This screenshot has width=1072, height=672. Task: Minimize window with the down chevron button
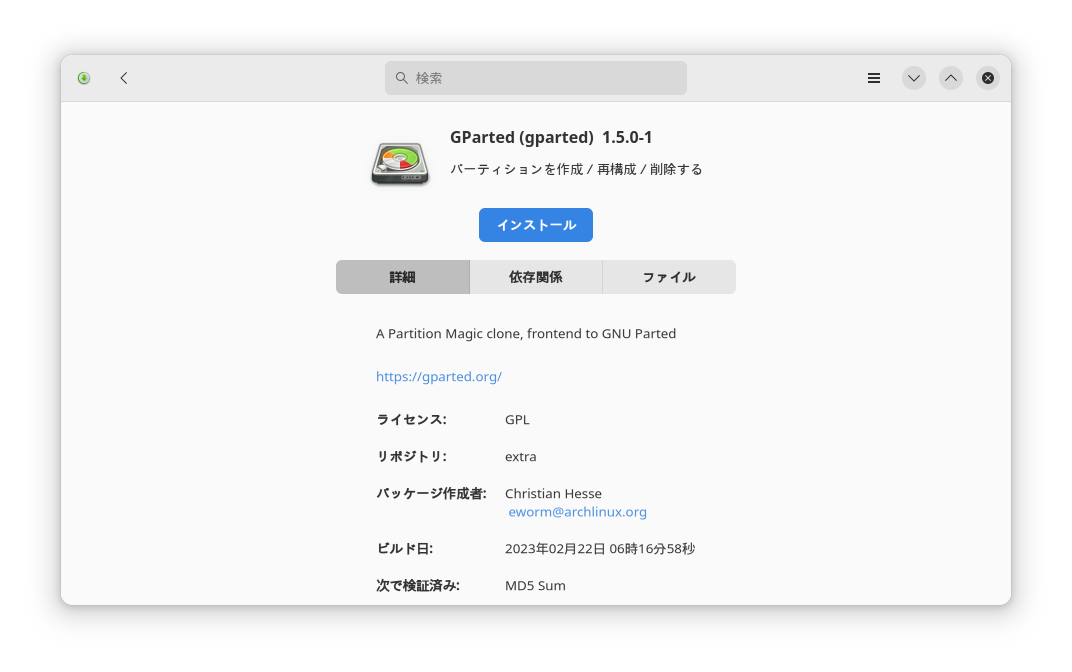click(913, 78)
